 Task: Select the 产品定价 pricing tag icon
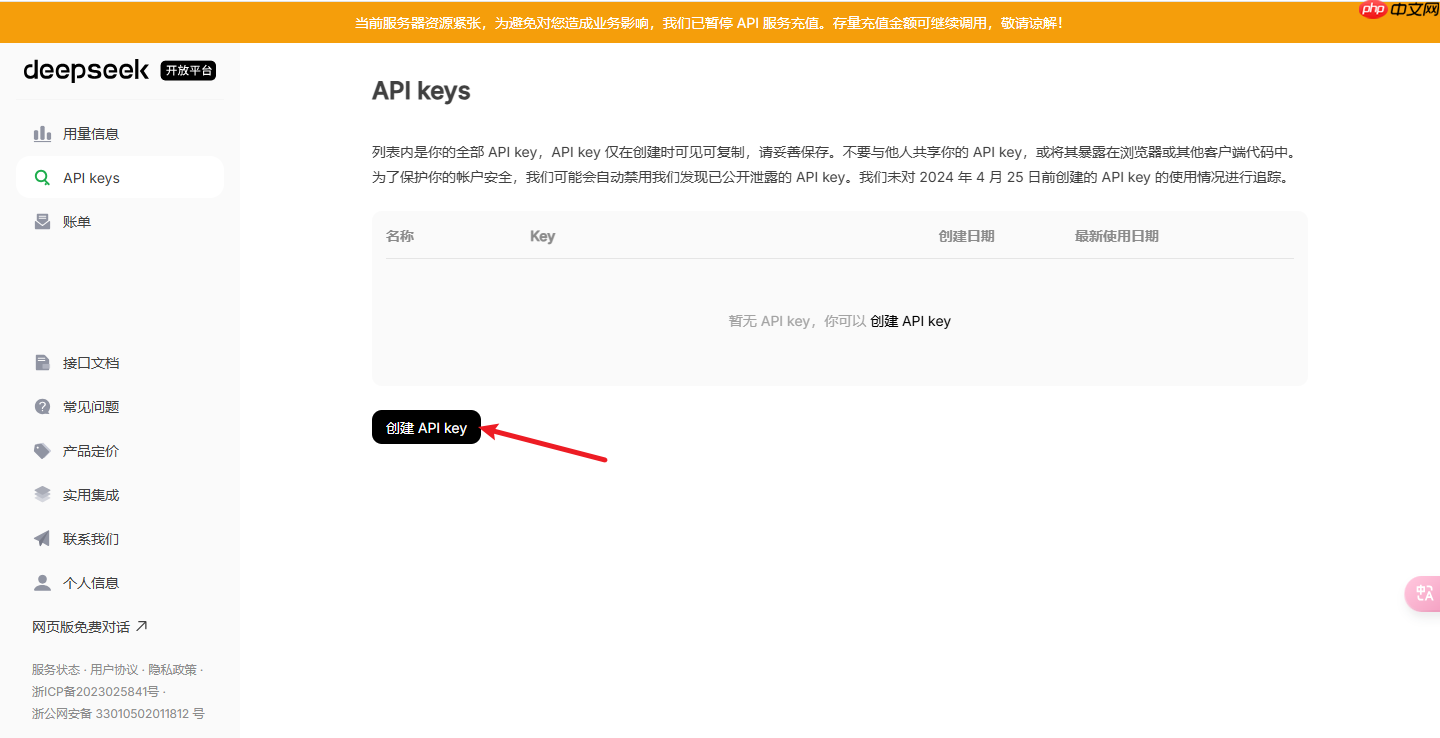[x=43, y=450]
